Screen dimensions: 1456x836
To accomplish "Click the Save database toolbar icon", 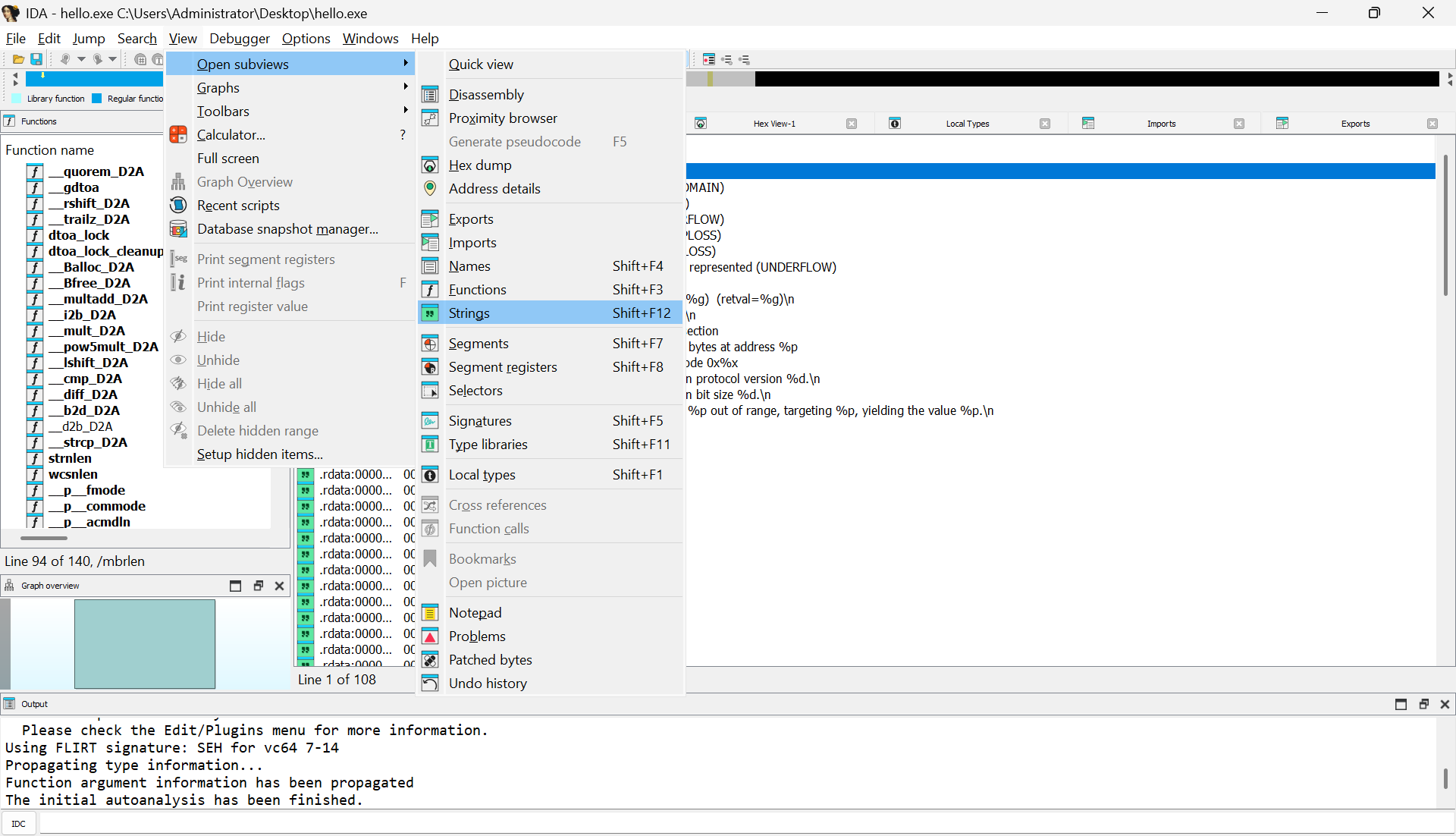I will (x=36, y=59).
